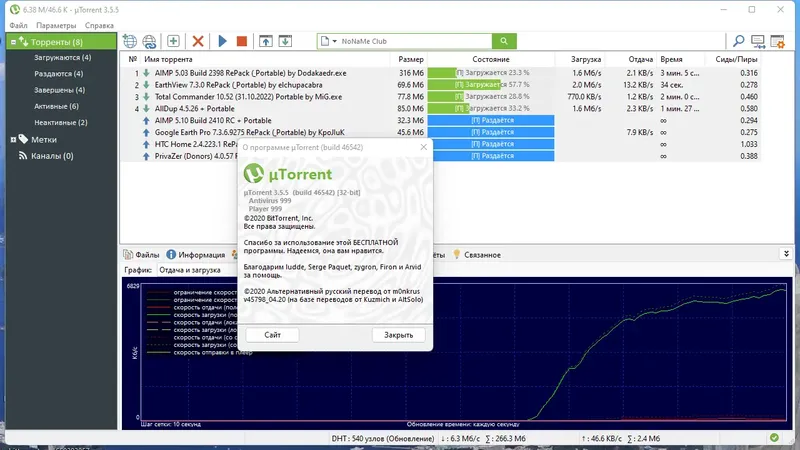Viewport: 800px width, 450px height.
Task: Click the upload arrow icon of Google Earth Pro row
Action: point(146,132)
